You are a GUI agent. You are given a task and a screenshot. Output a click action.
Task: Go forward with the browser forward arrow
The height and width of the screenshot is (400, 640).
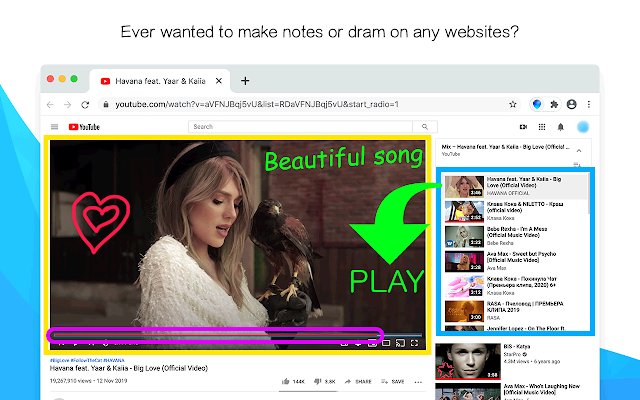coord(67,105)
